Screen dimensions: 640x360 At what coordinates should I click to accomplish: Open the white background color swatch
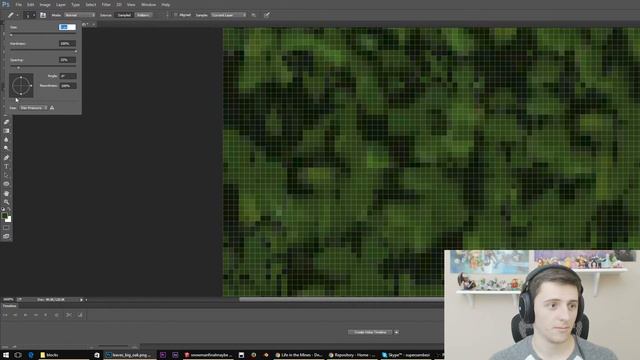point(9,220)
